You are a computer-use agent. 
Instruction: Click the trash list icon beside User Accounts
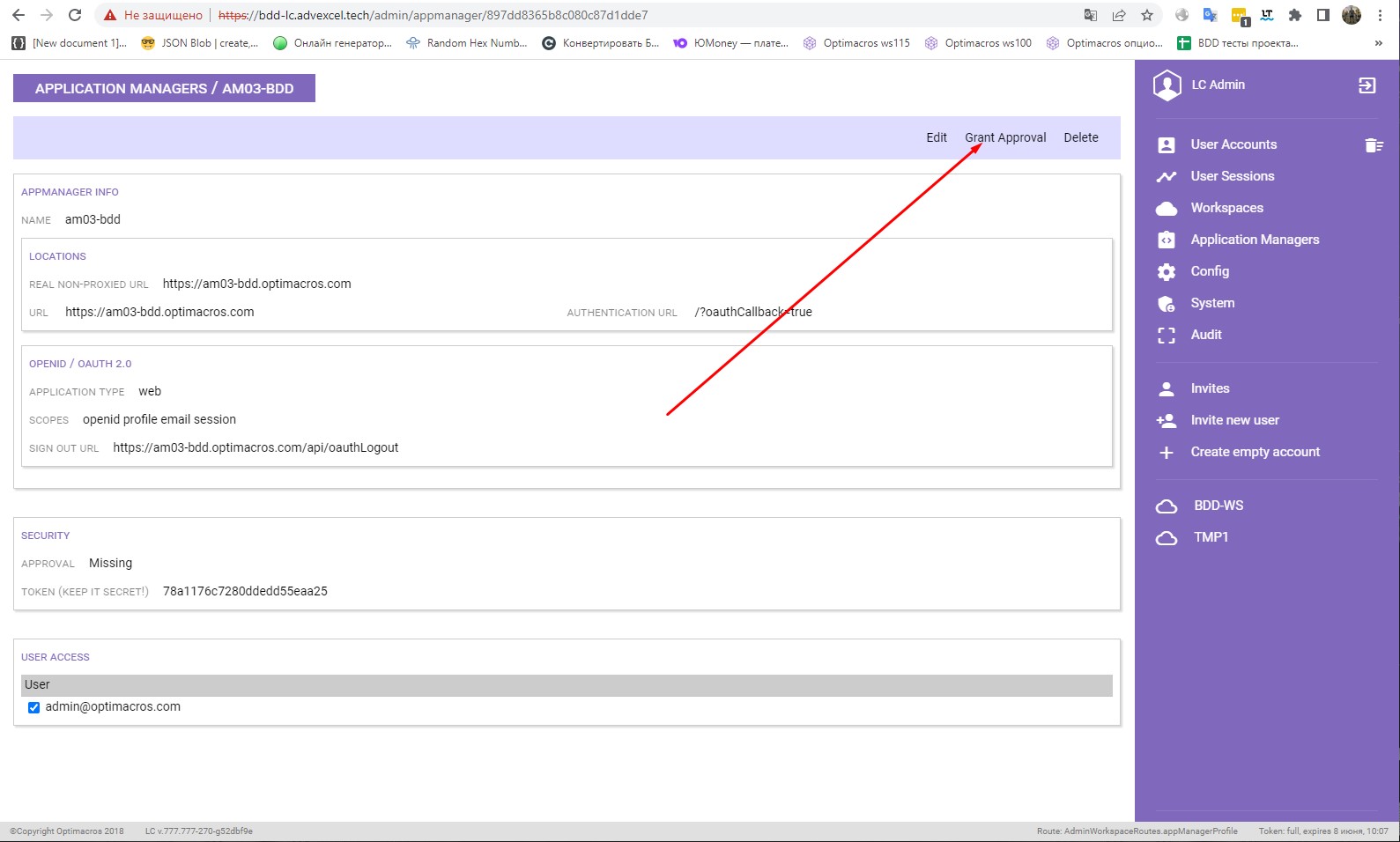pos(1374,145)
